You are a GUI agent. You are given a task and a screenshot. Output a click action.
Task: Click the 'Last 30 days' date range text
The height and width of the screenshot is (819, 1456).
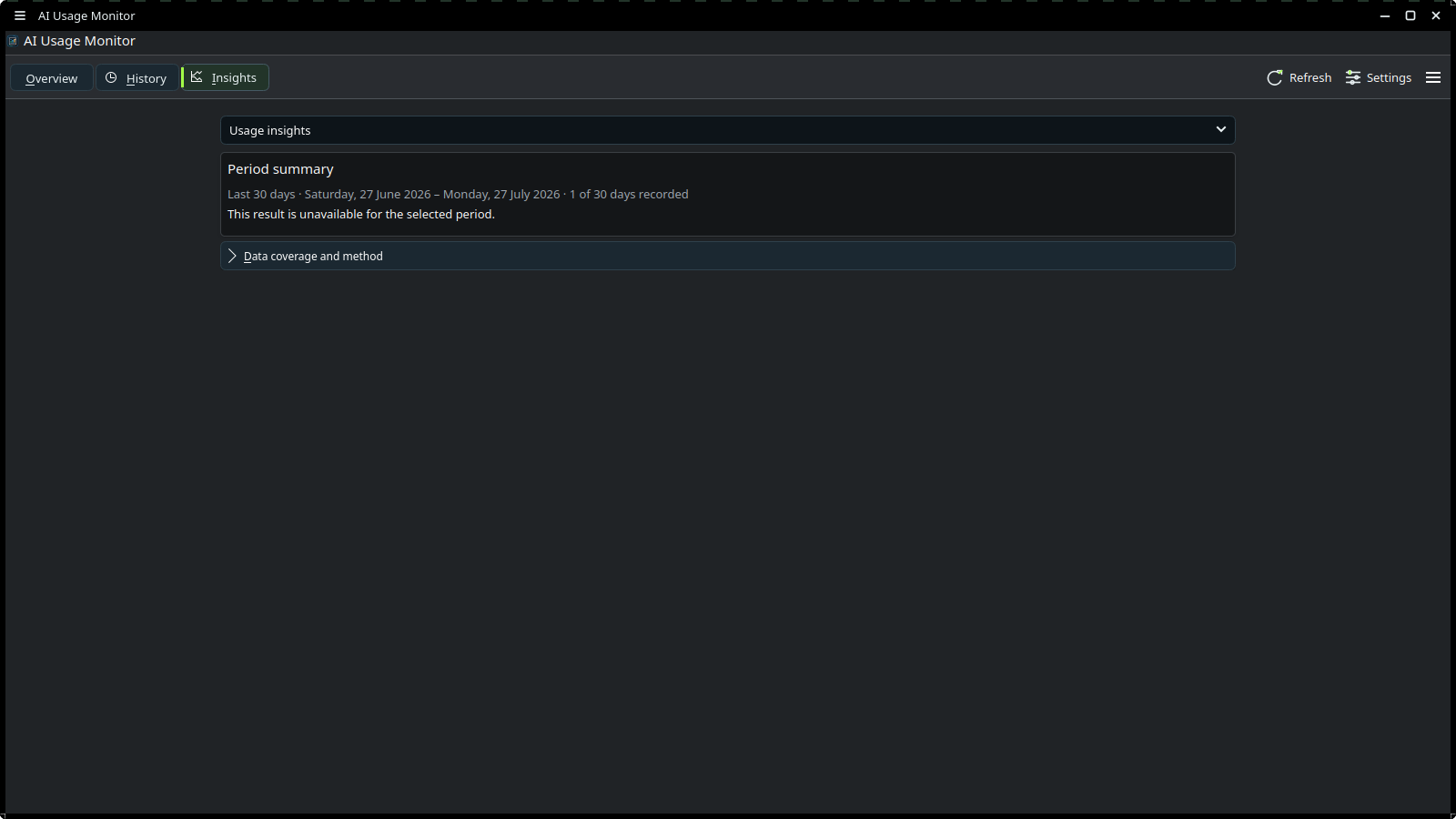pyautogui.click(x=458, y=195)
